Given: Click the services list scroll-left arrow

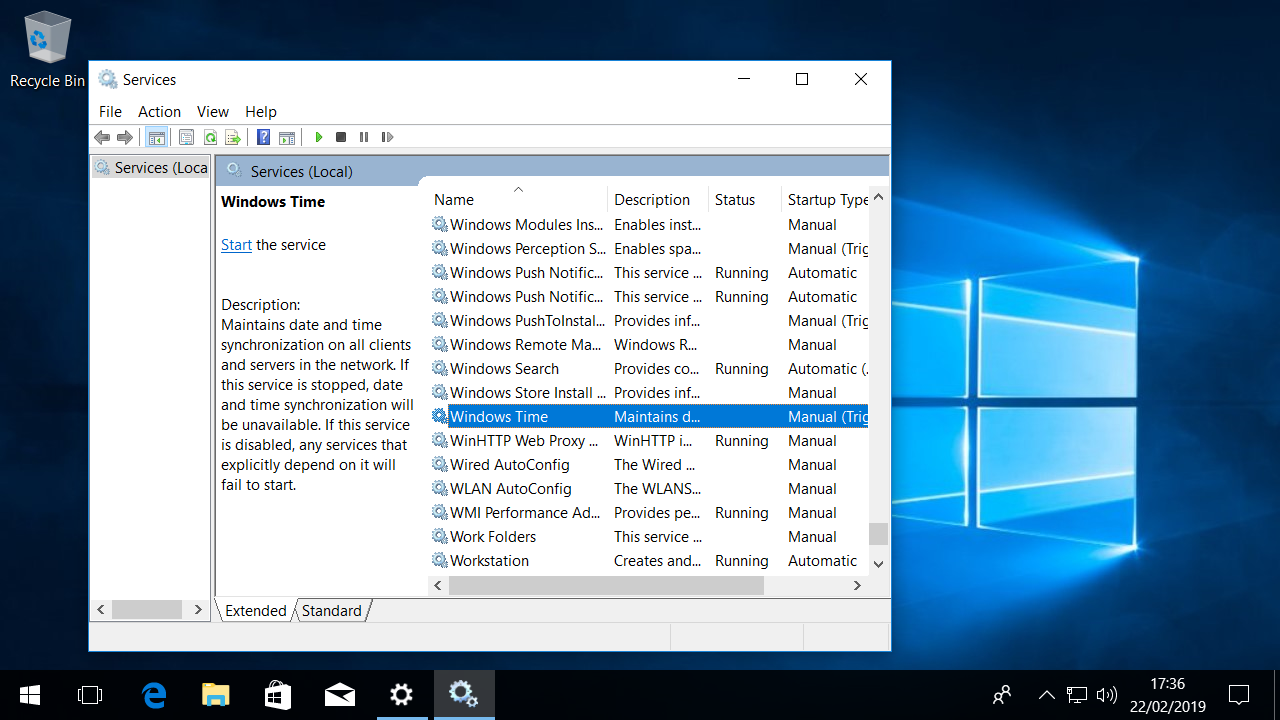Looking at the screenshot, I should coord(439,586).
